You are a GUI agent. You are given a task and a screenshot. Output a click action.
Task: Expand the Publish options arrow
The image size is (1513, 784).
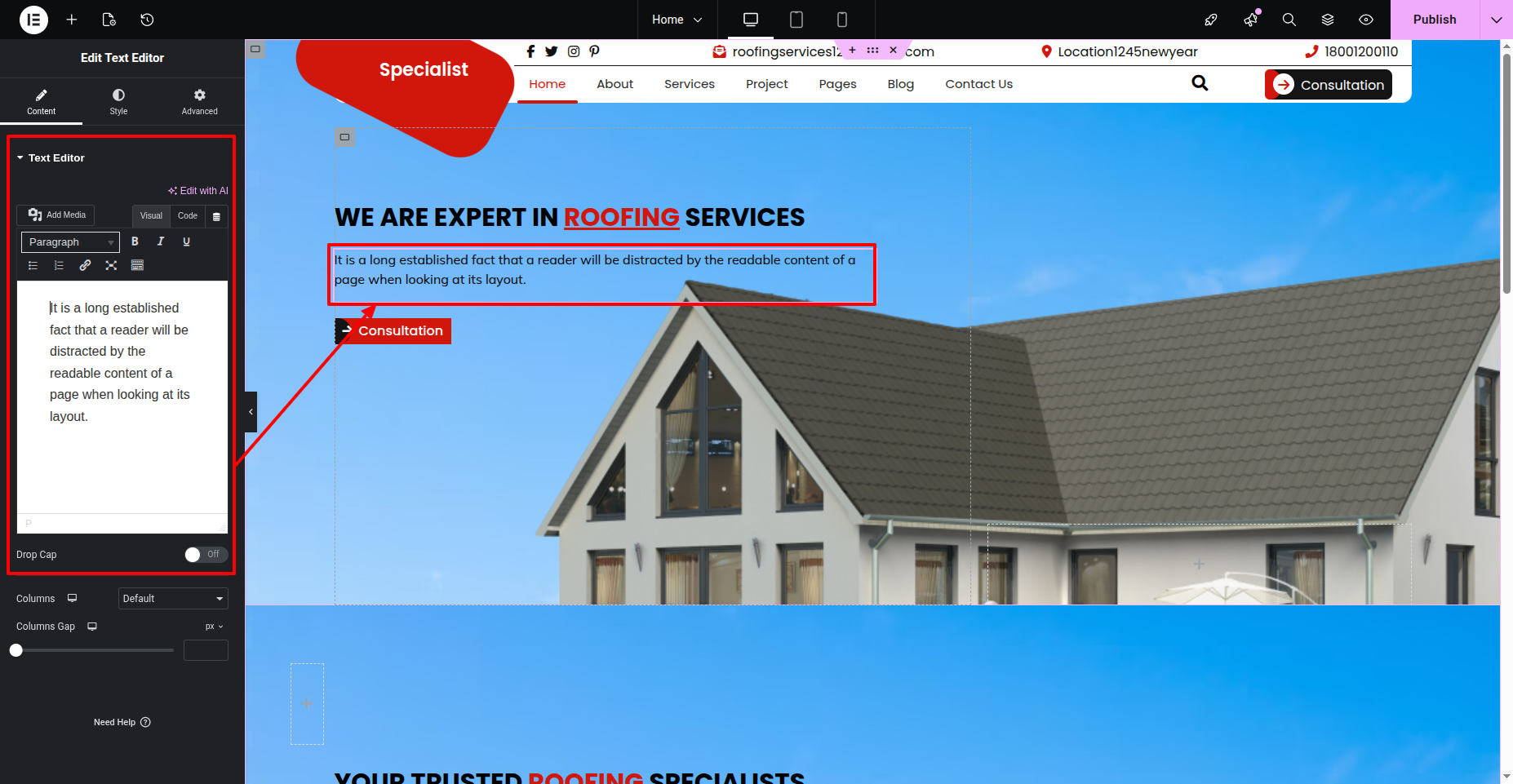point(1496,20)
